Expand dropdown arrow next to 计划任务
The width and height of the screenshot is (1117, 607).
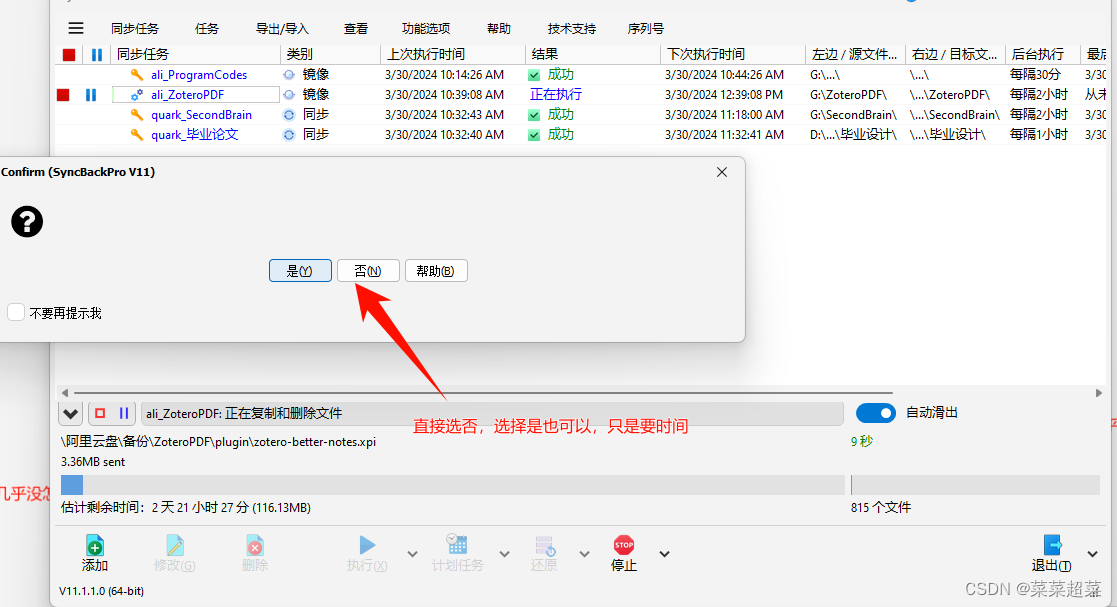point(504,554)
